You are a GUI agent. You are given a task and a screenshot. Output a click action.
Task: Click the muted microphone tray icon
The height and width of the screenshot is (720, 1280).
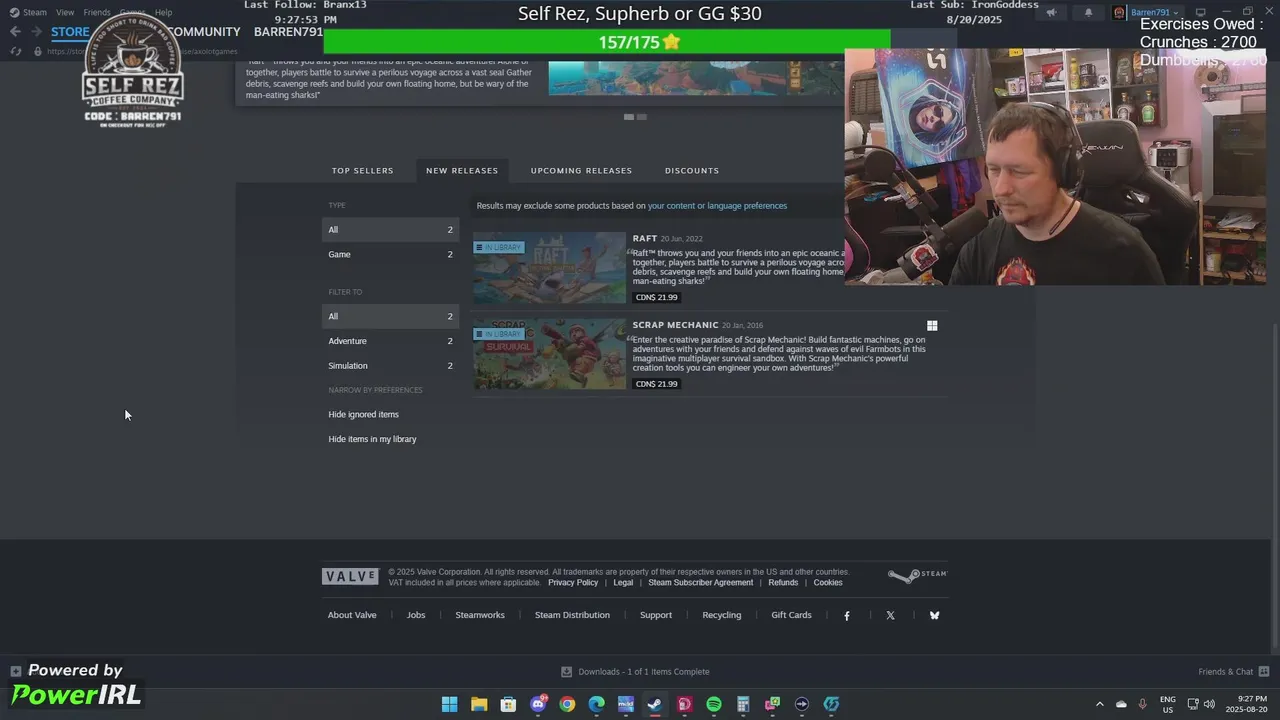click(1143, 704)
